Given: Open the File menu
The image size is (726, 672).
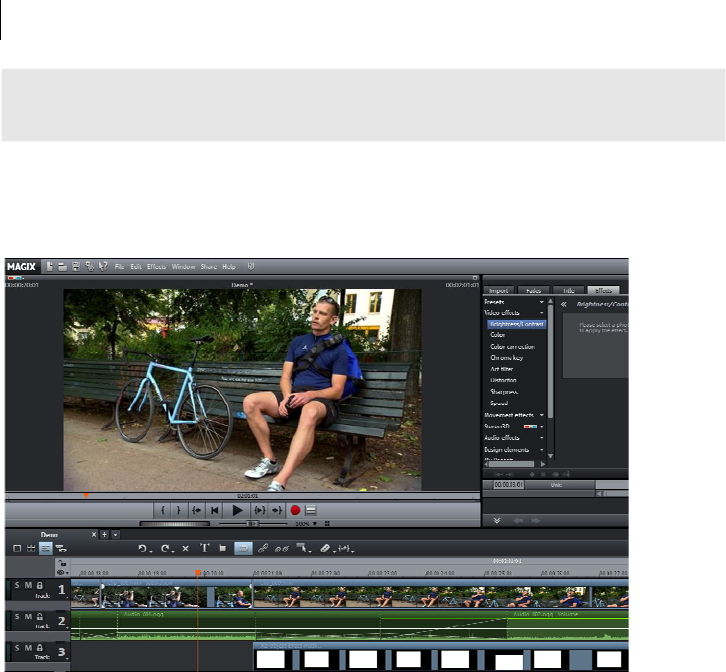Looking at the screenshot, I should point(119,267).
